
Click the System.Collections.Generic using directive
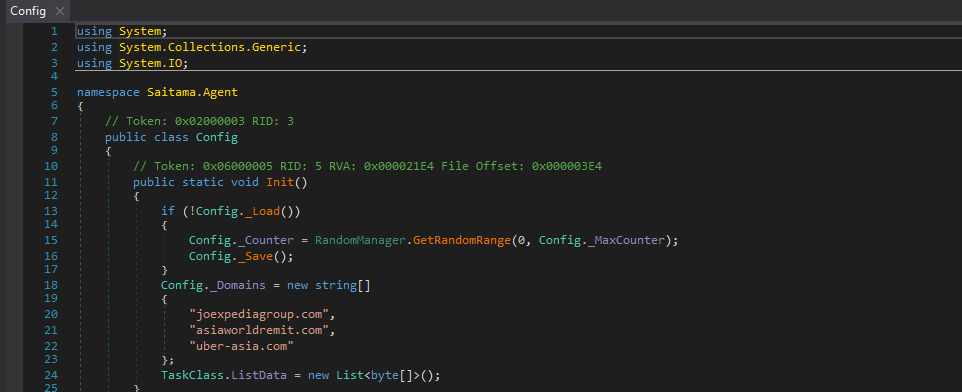pos(191,47)
